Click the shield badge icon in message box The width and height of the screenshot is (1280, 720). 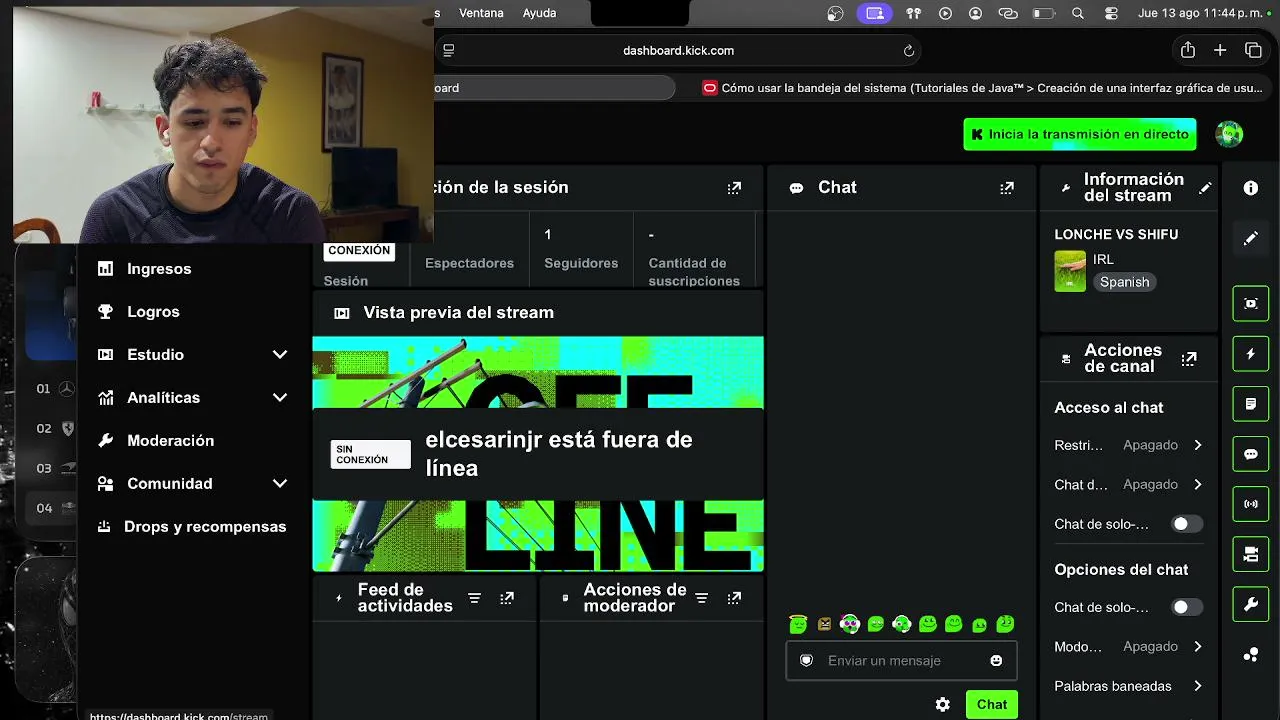click(x=806, y=661)
